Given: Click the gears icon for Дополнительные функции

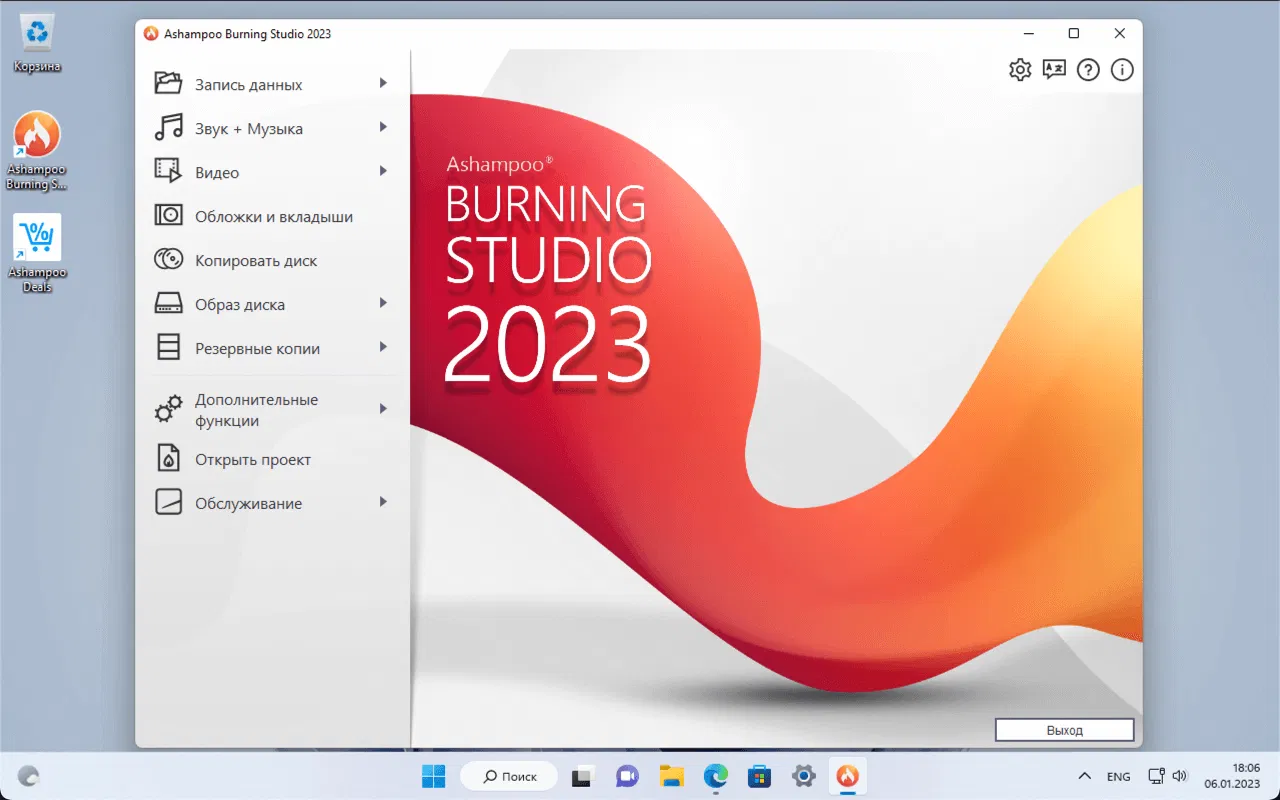Looking at the screenshot, I should [168, 409].
